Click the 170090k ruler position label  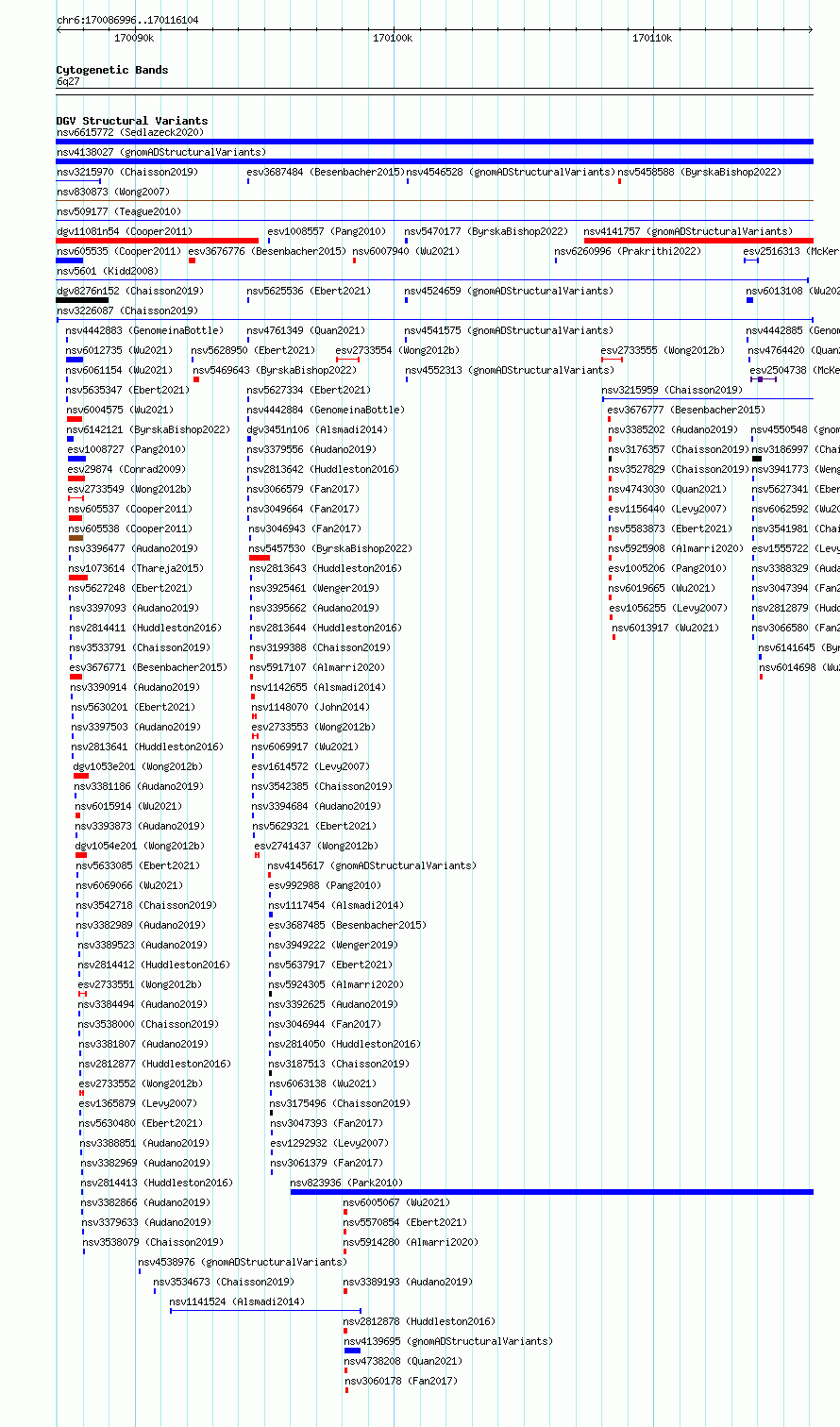click(134, 38)
